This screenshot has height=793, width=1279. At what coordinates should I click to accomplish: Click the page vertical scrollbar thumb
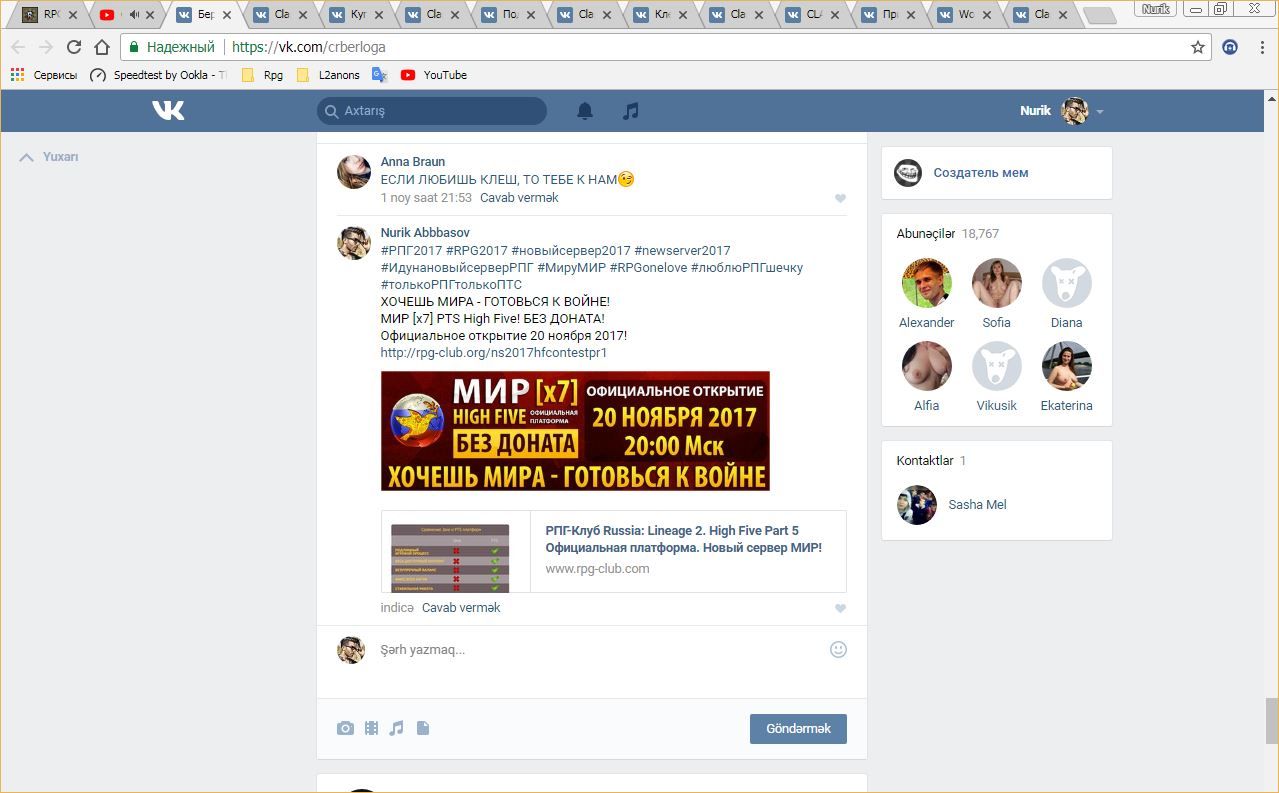(x=1271, y=720)
